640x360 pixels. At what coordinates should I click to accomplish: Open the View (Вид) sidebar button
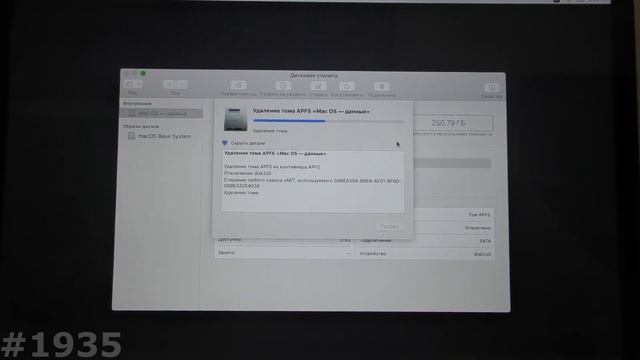coord(129,84)
